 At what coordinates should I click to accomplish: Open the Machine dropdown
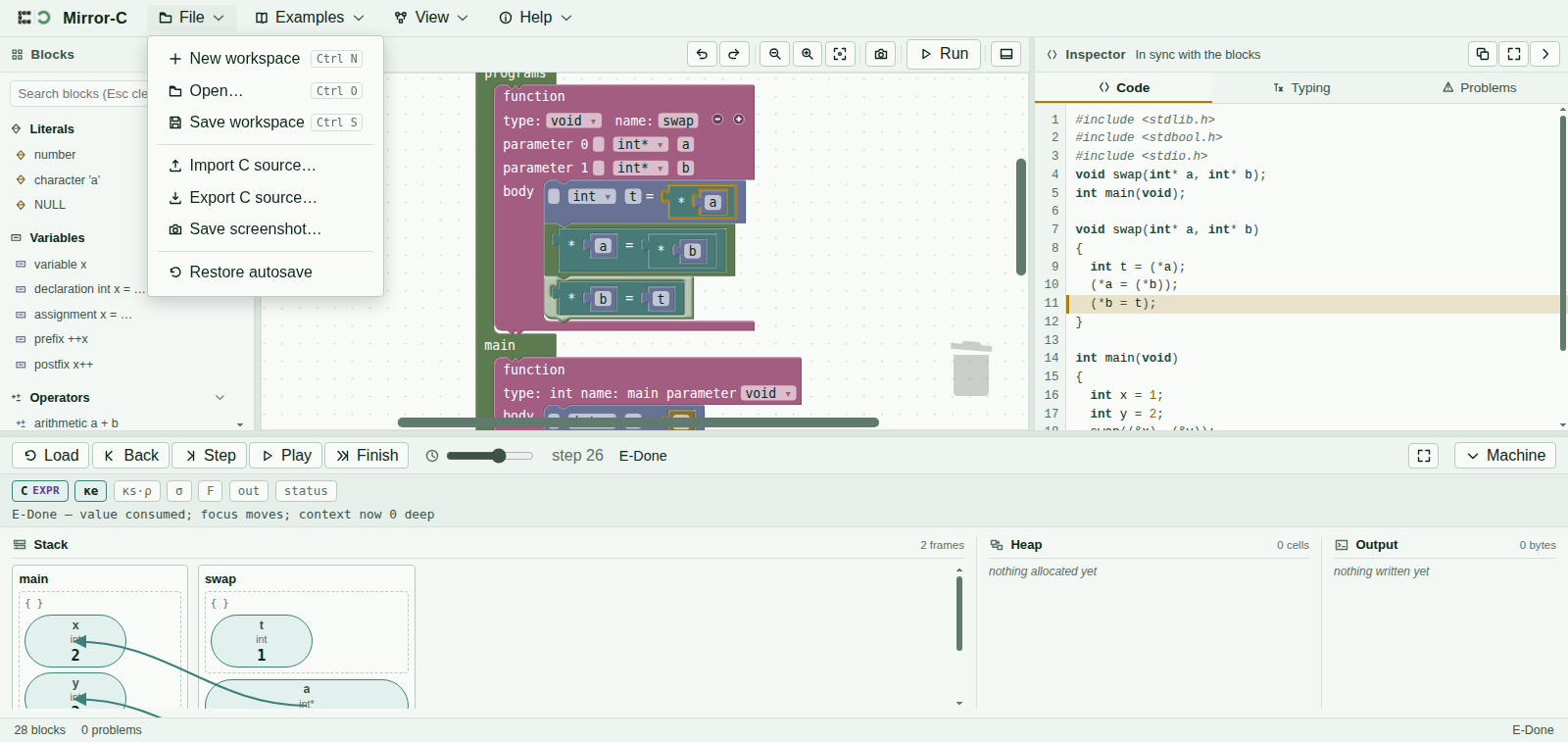(1505, 456)
